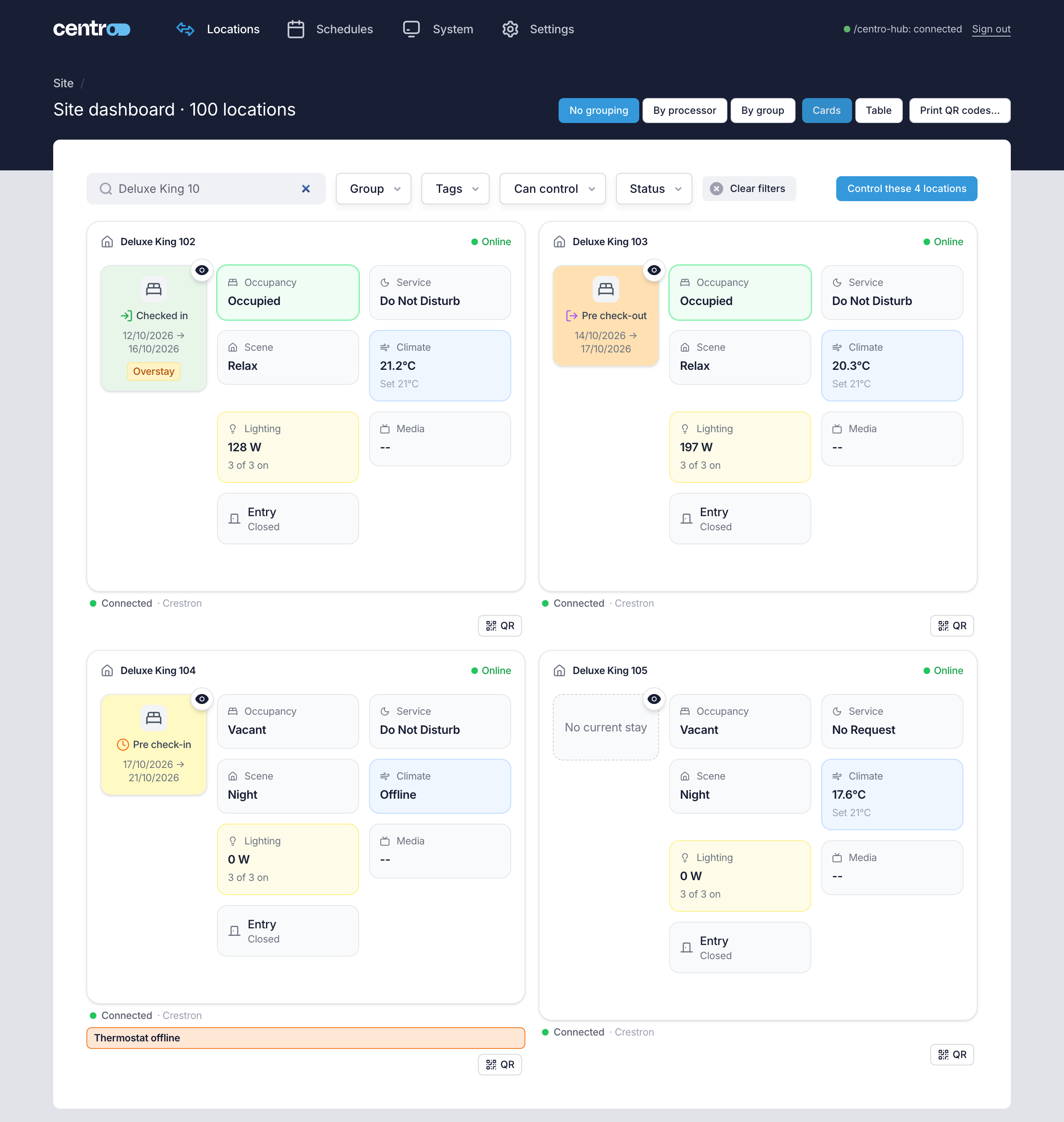Expand the Tags filter dropdown
This screenshot has width=1064, height=1122.
(455, 189)
